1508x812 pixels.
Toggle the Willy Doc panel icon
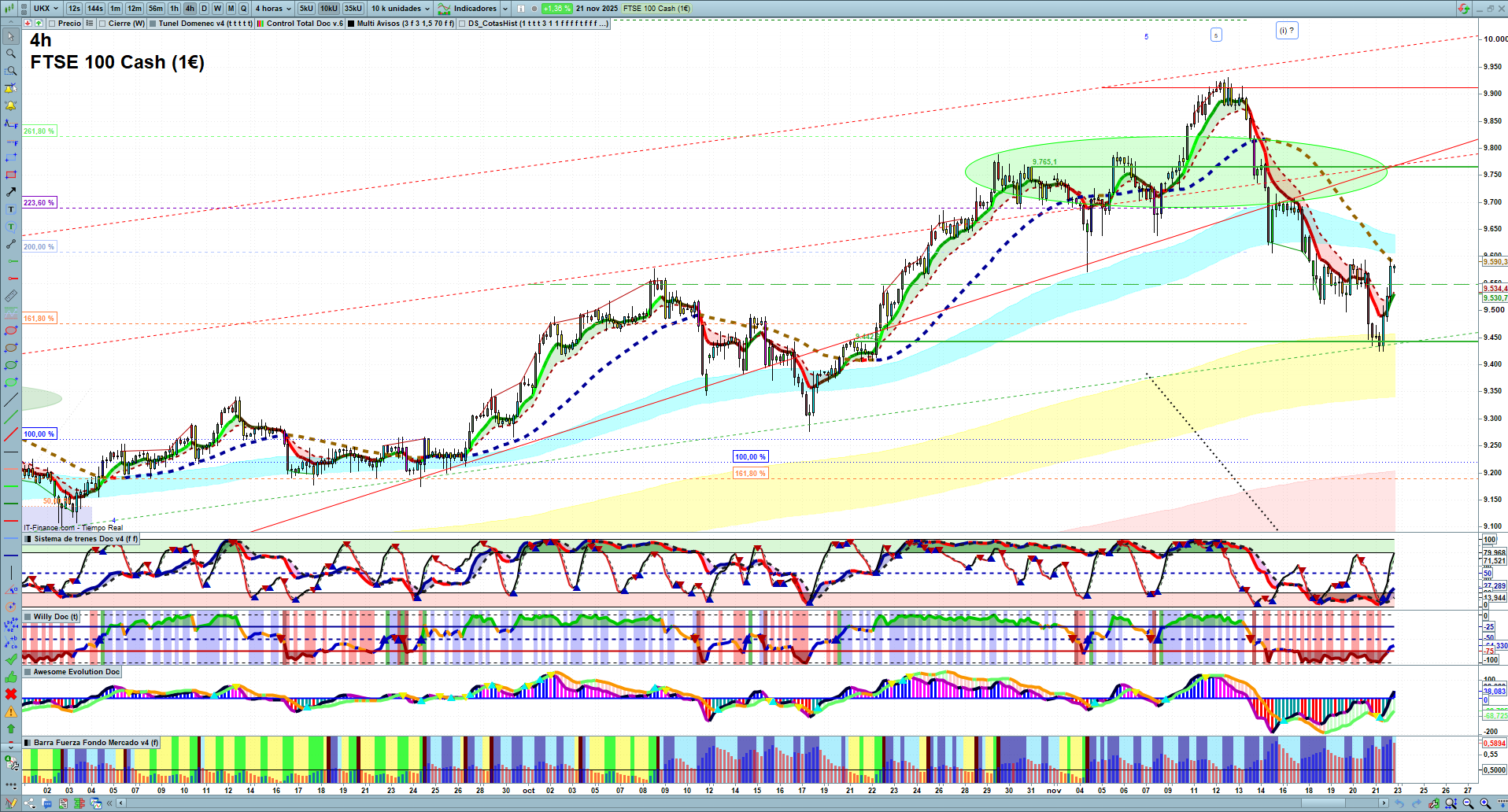pyautogui.click(x=28, y=617)
